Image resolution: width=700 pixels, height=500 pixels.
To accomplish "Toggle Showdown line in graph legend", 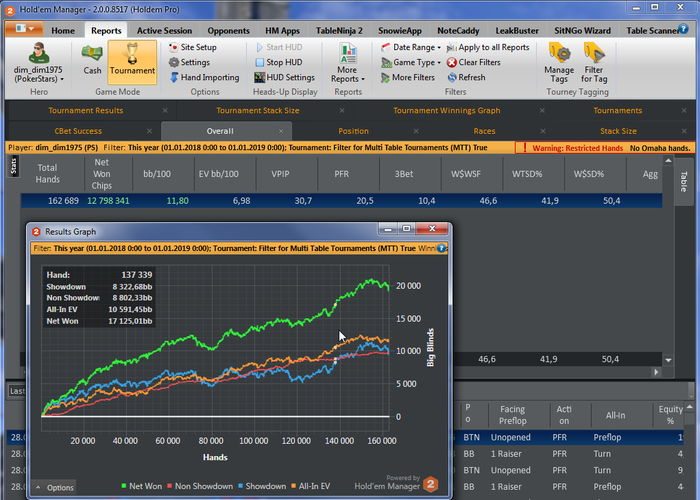I will coord(262,486).
